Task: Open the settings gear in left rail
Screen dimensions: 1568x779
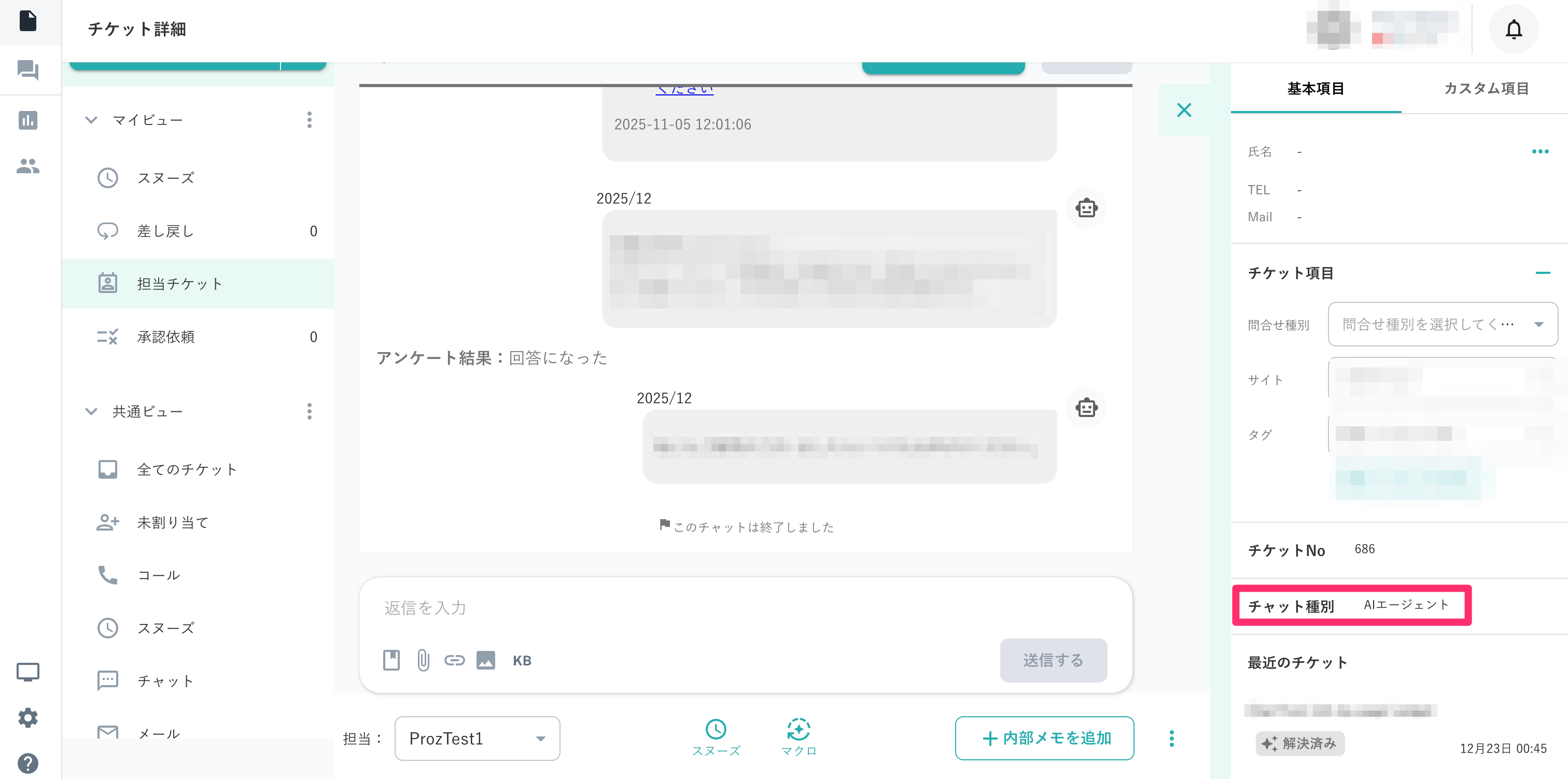Action: tap(28, 717)
